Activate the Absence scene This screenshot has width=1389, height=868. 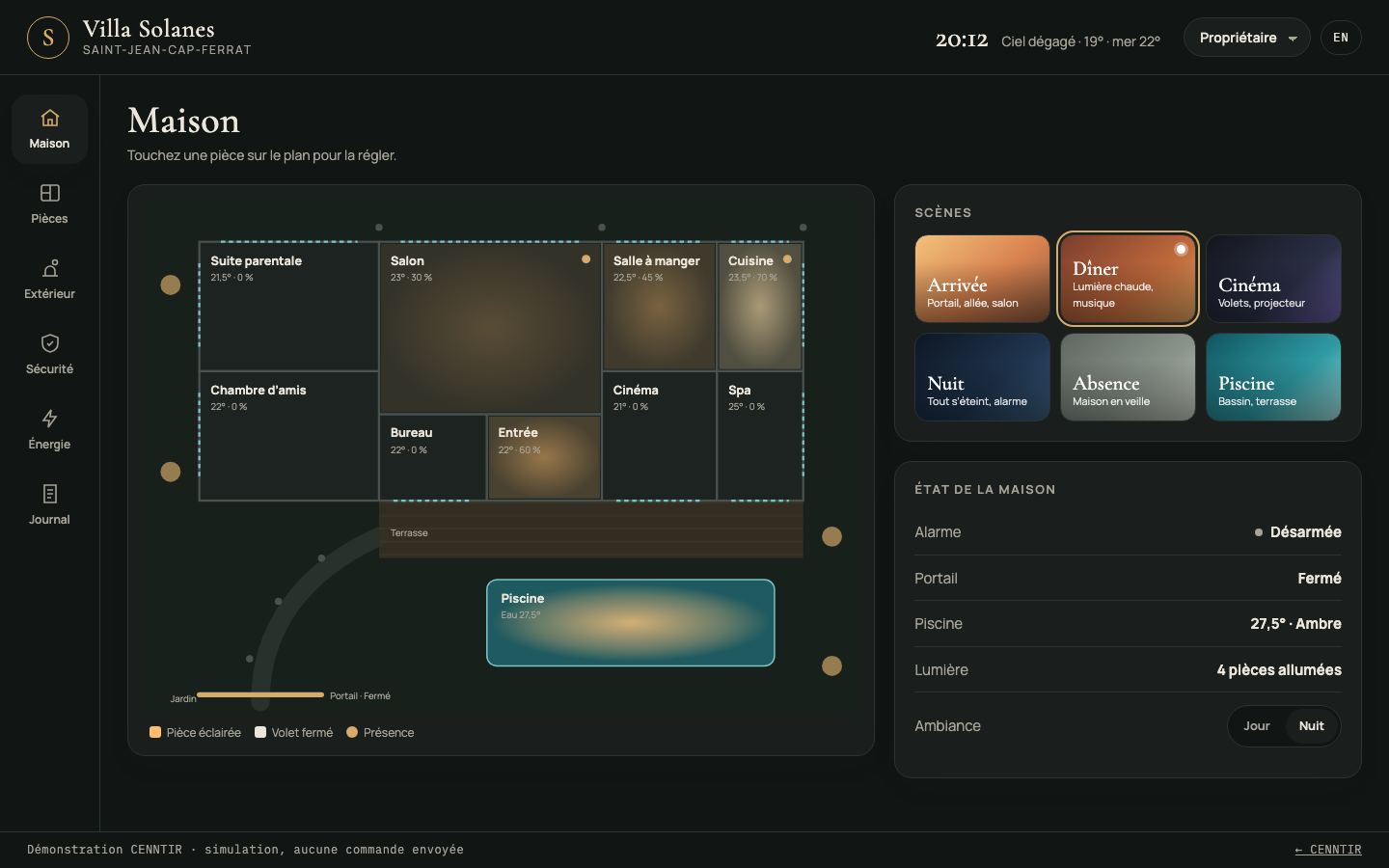pos(1128,377)
